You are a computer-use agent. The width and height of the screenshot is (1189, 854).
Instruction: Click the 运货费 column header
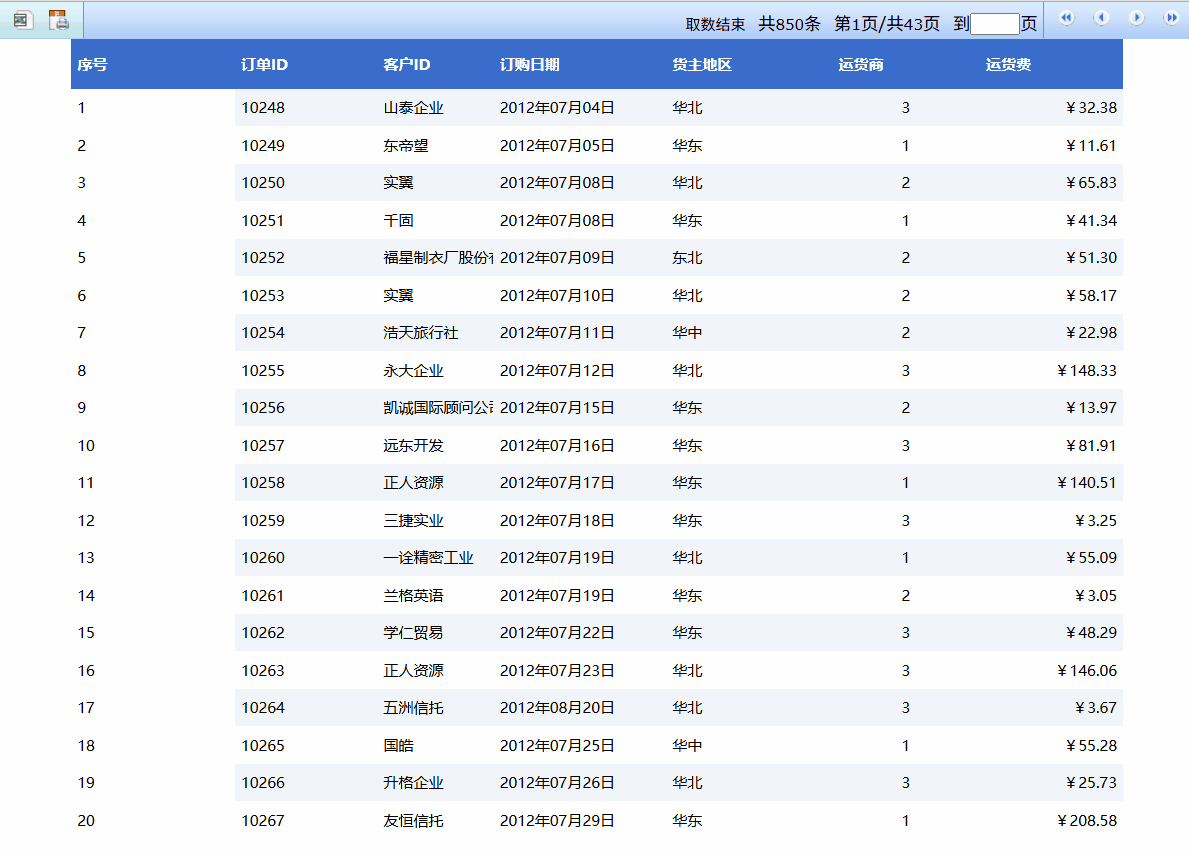coord(1008,65)
